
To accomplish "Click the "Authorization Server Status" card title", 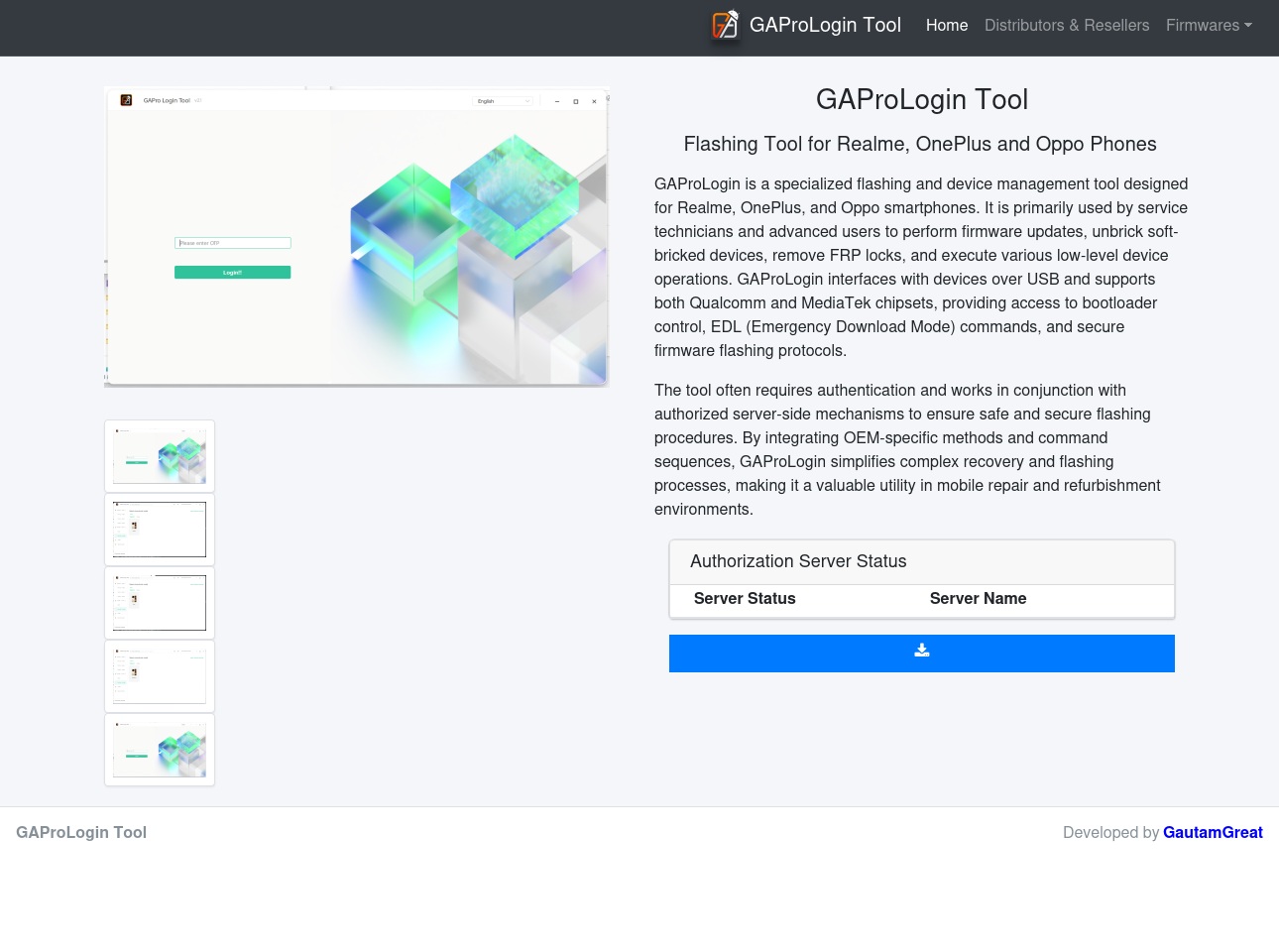I will coord(798,561).
